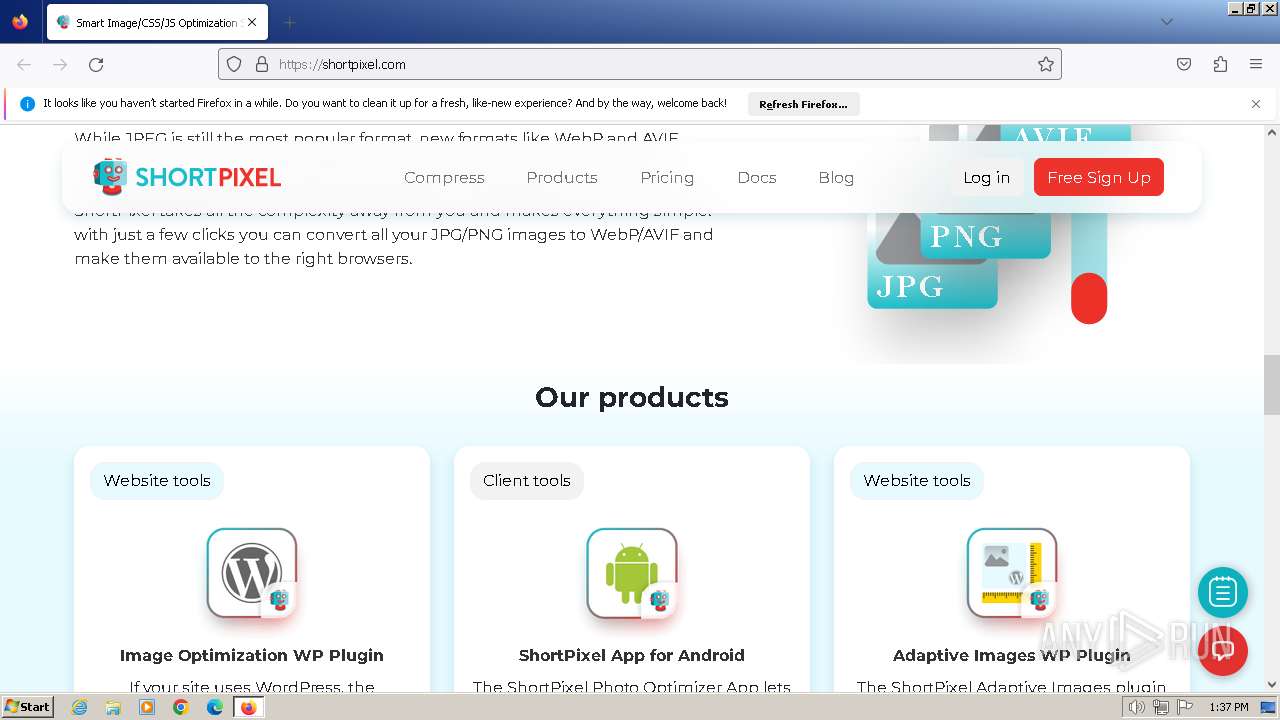
Task: Open File Explorer from the taskbar
Action: click(x=113, y=707)
